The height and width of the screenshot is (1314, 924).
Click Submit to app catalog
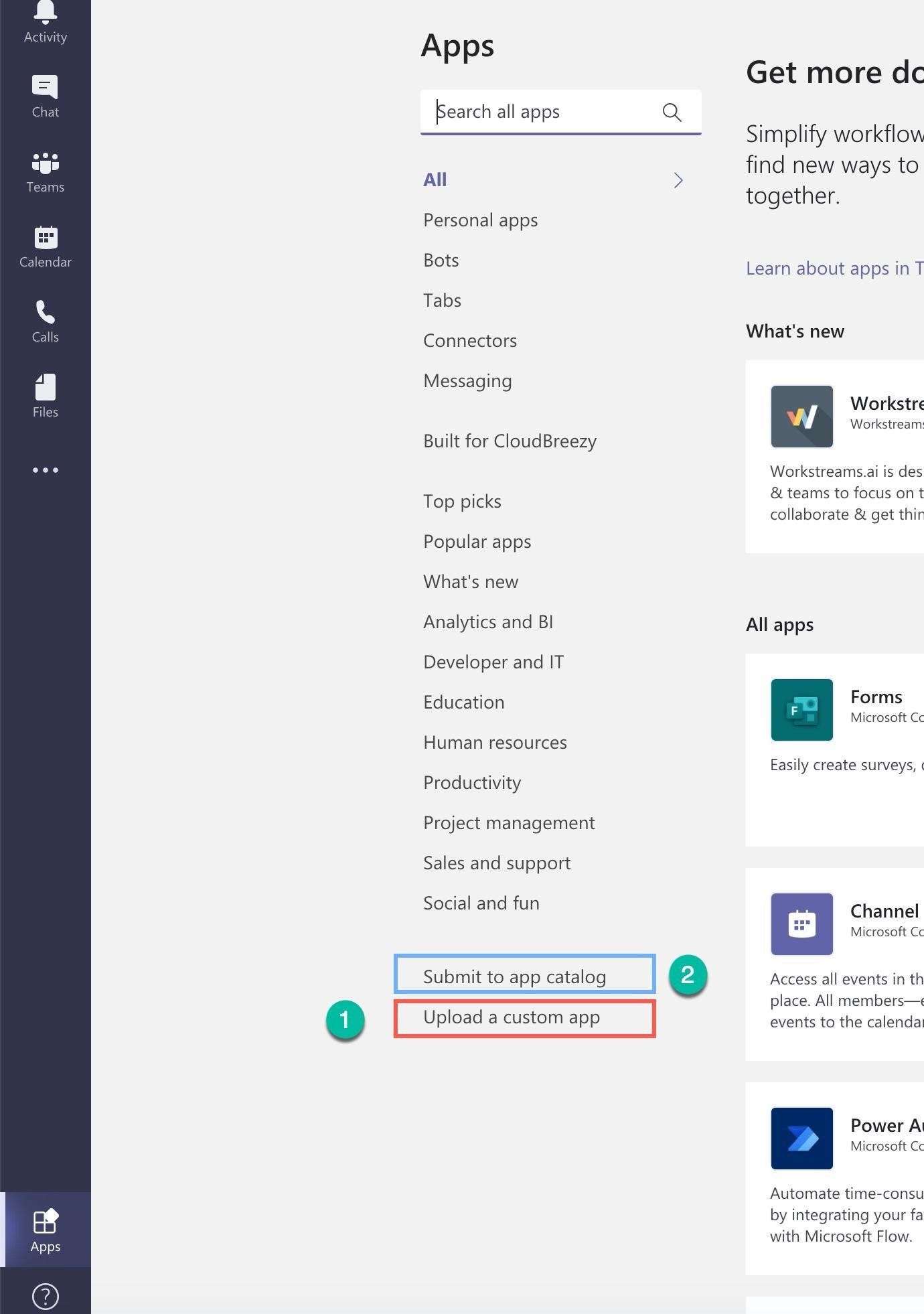(514, 977)
